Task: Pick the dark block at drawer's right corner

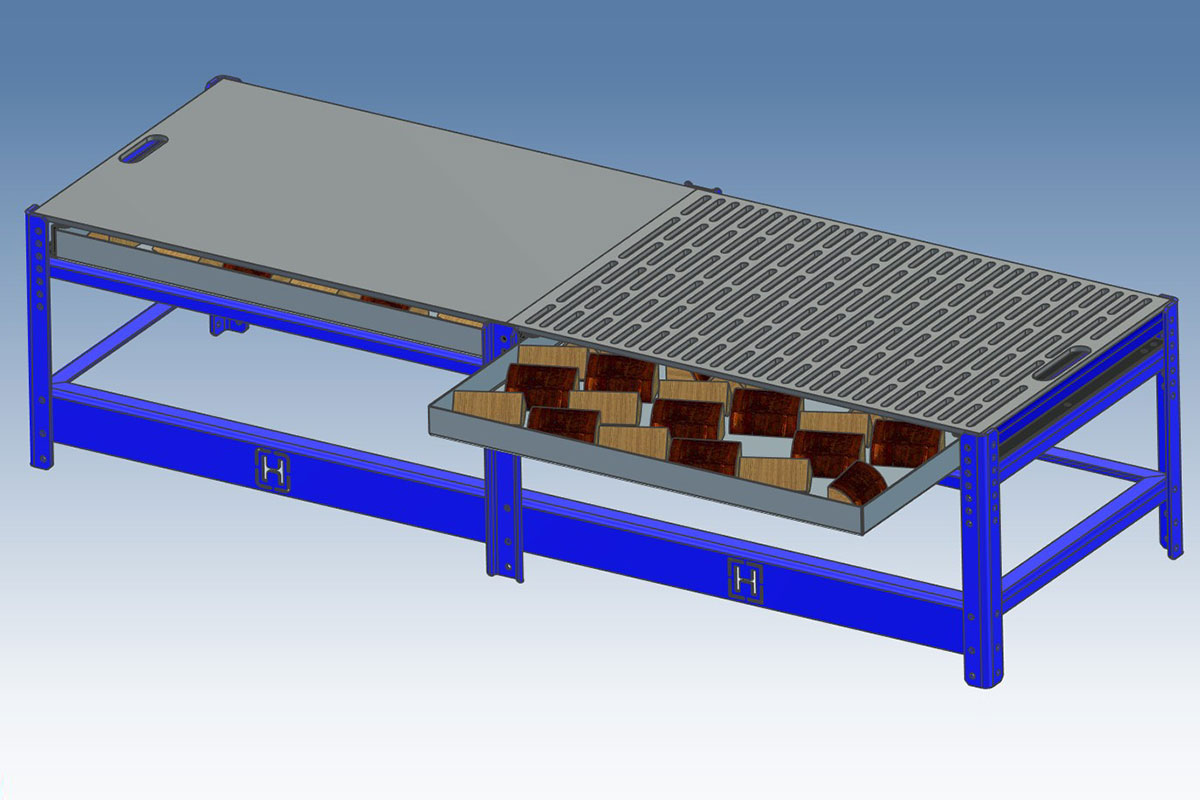Action: [858, 485]
